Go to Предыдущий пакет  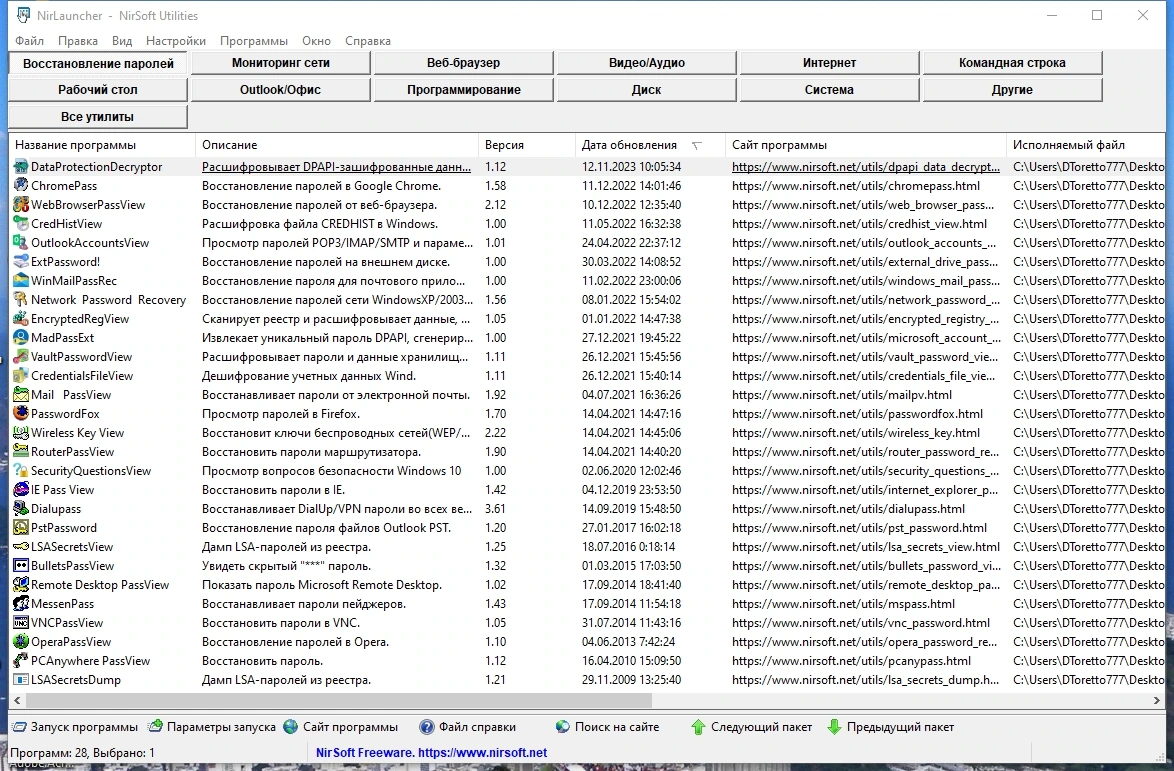click(x=890, y=727)
